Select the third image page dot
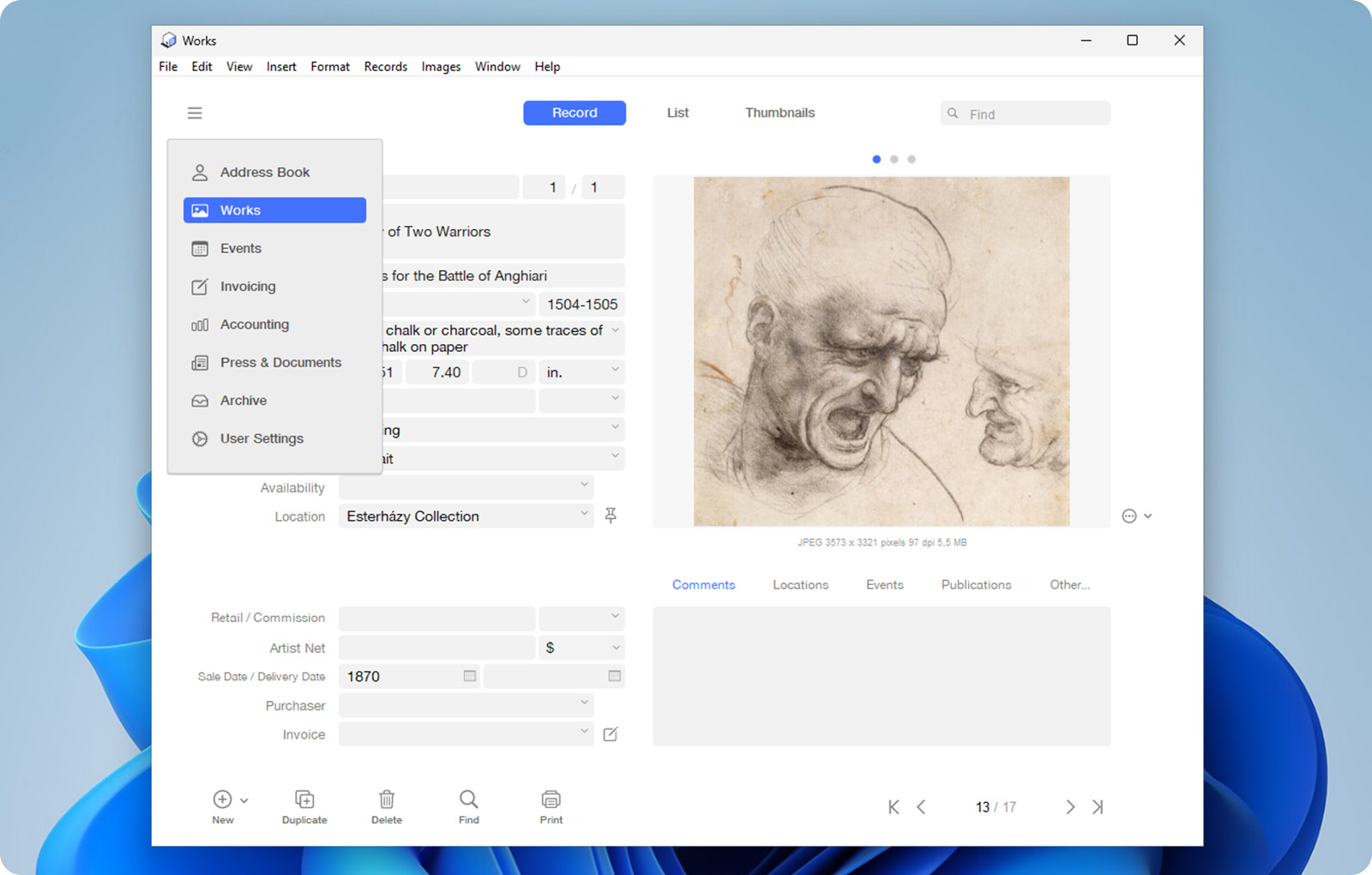Image resolution: width=1372 pixels, height=875 pixels. coord(912,160)
